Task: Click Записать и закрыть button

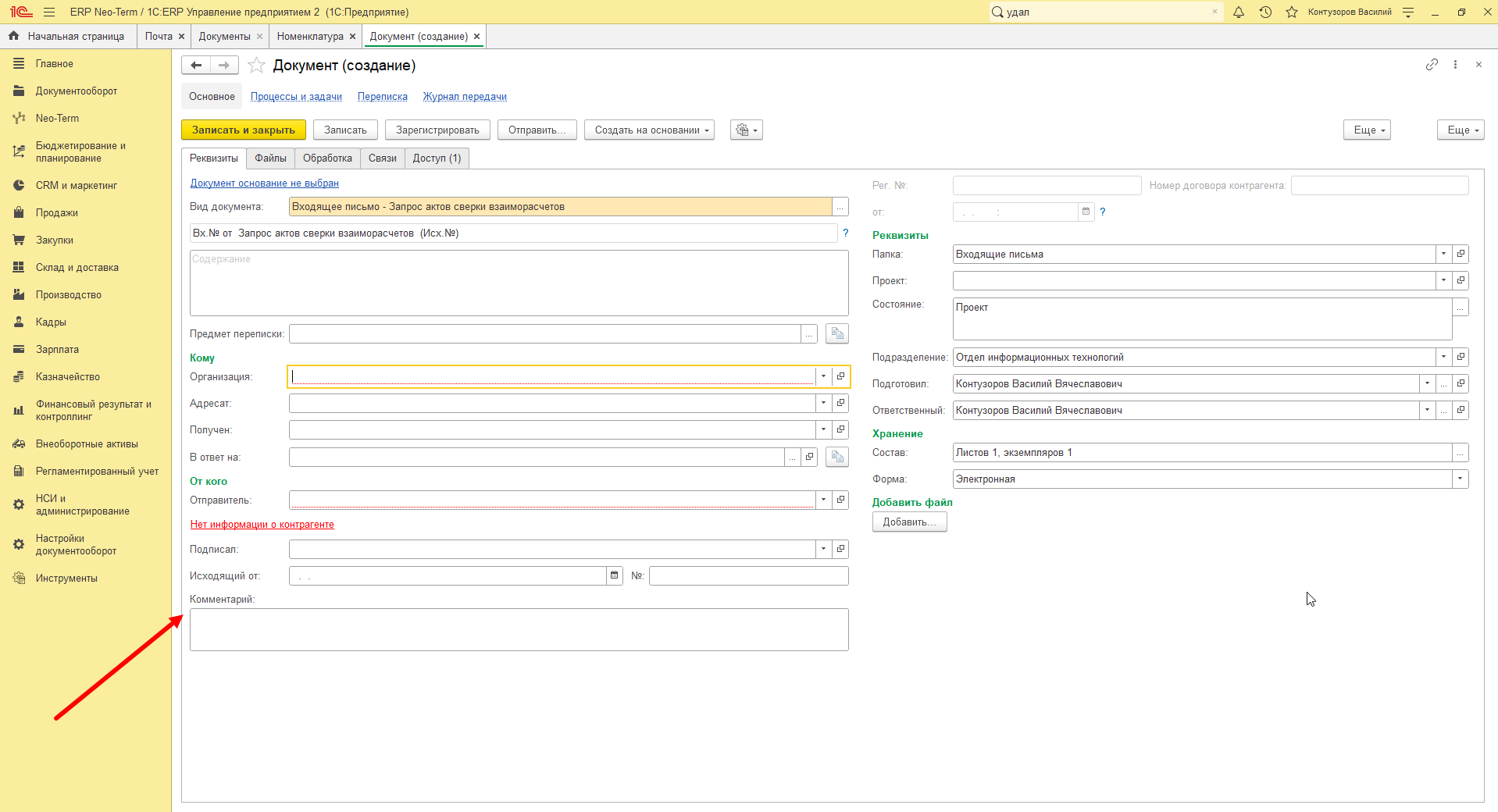Action: [244, 130]
